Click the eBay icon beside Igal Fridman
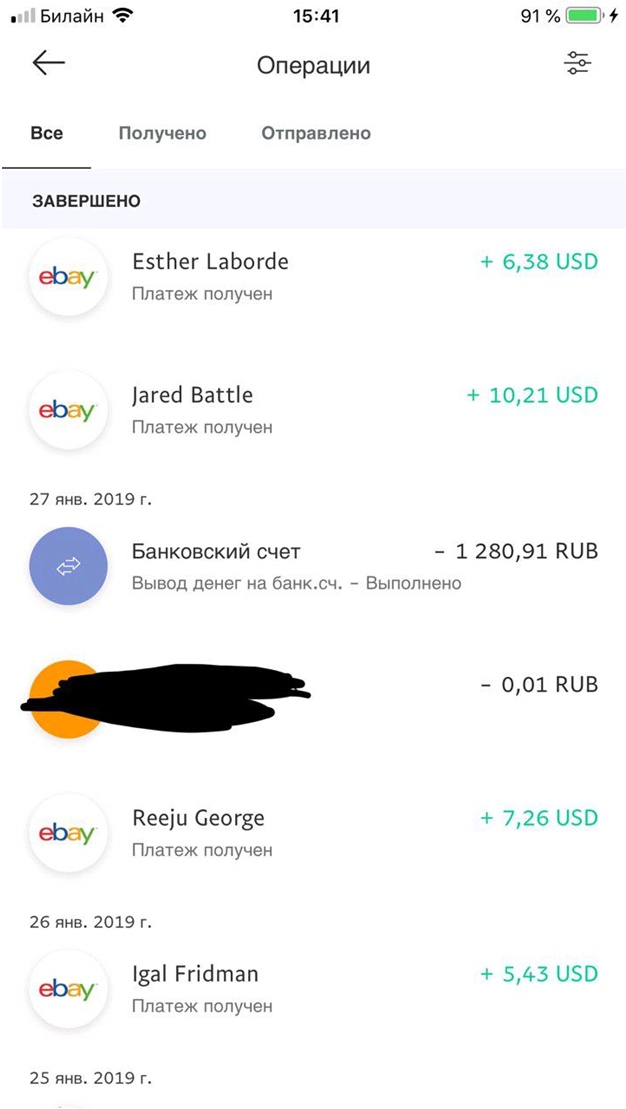Viewport: 626px width, 1109px height. (67, 989)
